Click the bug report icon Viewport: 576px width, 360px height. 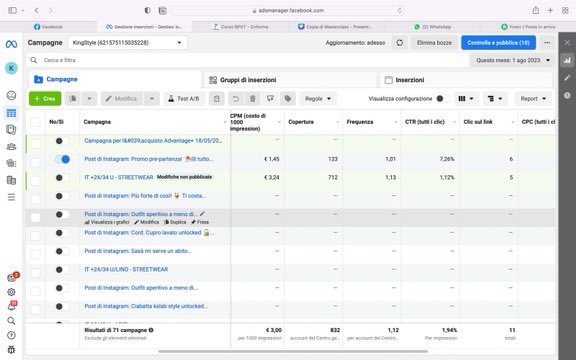coord(11,349)
